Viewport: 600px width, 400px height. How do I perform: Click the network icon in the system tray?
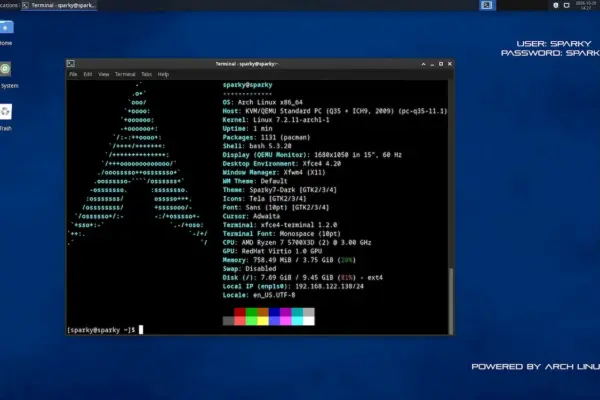(x=567, y=5)
